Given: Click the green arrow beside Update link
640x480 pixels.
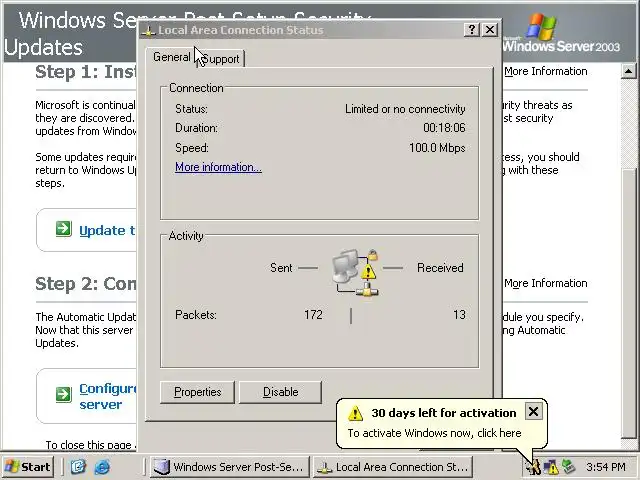Looking at the screenshot, I should pyautogui.click(x=64, y=229).
